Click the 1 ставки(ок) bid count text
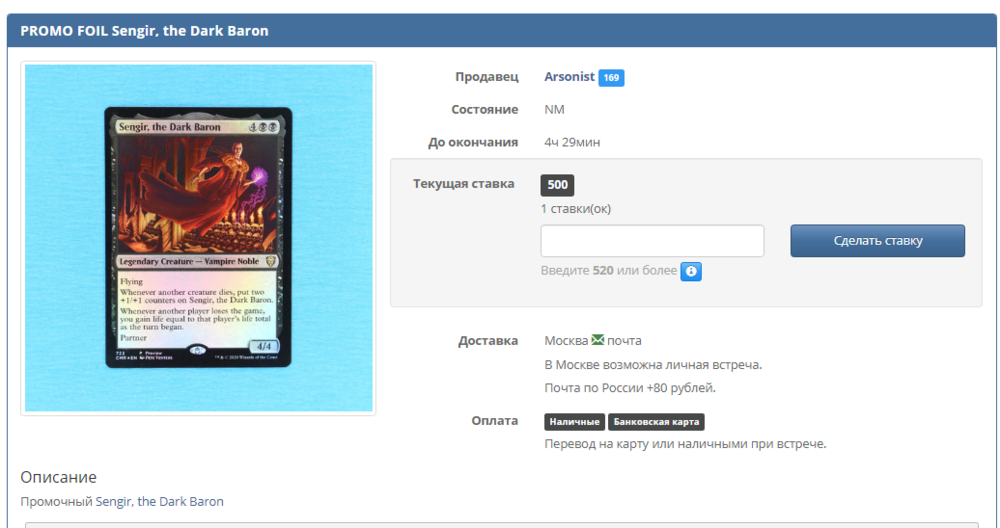Image resolution: width=1000 pixels, height=528 pixels. (x=575, y=209)
